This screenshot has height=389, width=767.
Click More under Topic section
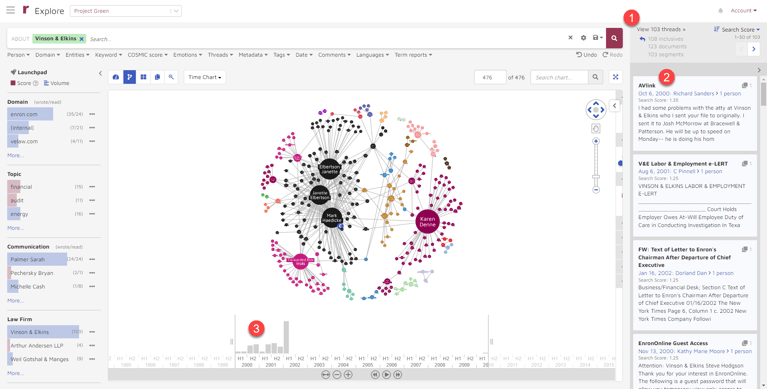click(15, 228)
